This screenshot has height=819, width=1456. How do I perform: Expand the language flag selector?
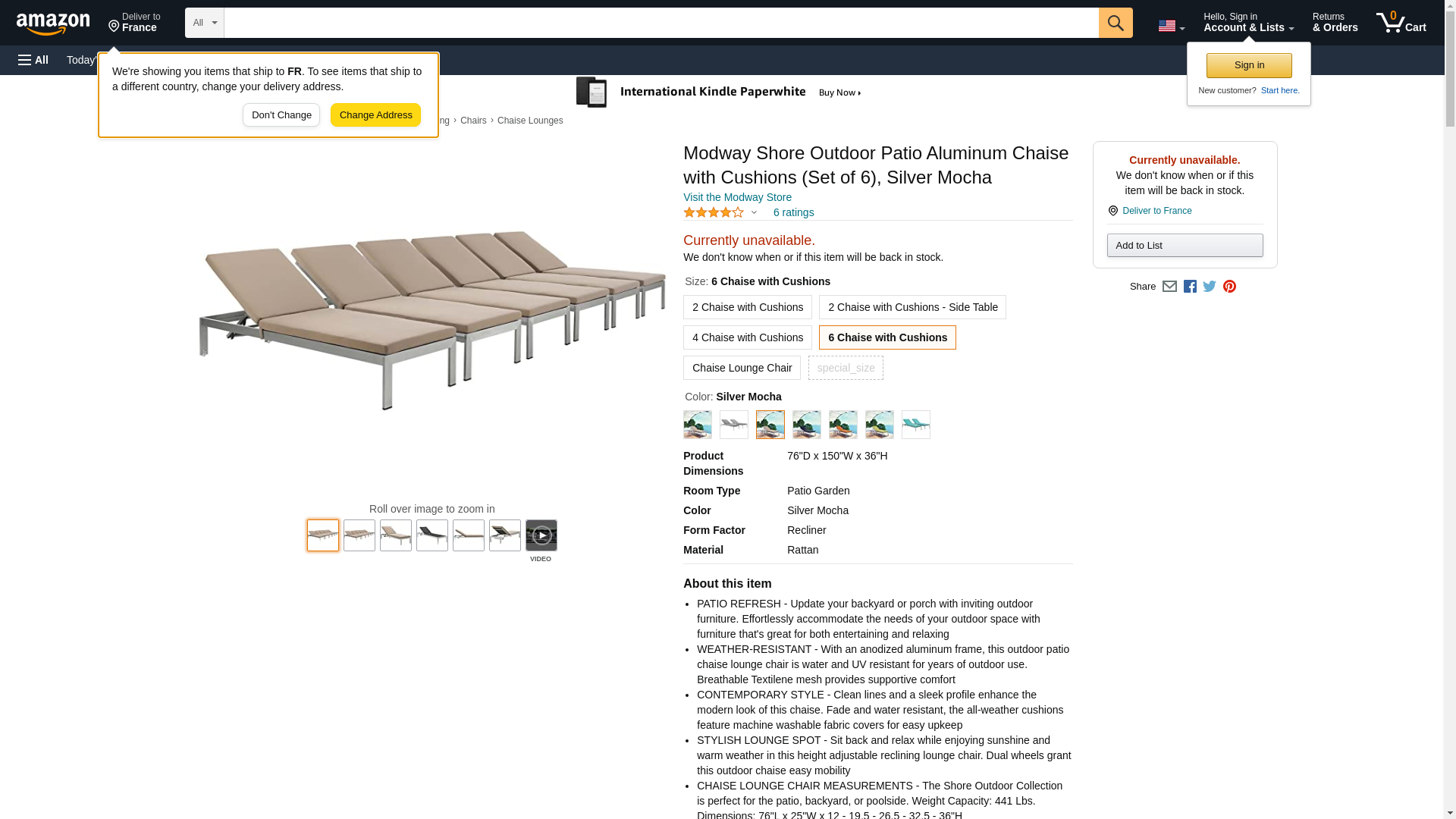[x=1171, y=26]
